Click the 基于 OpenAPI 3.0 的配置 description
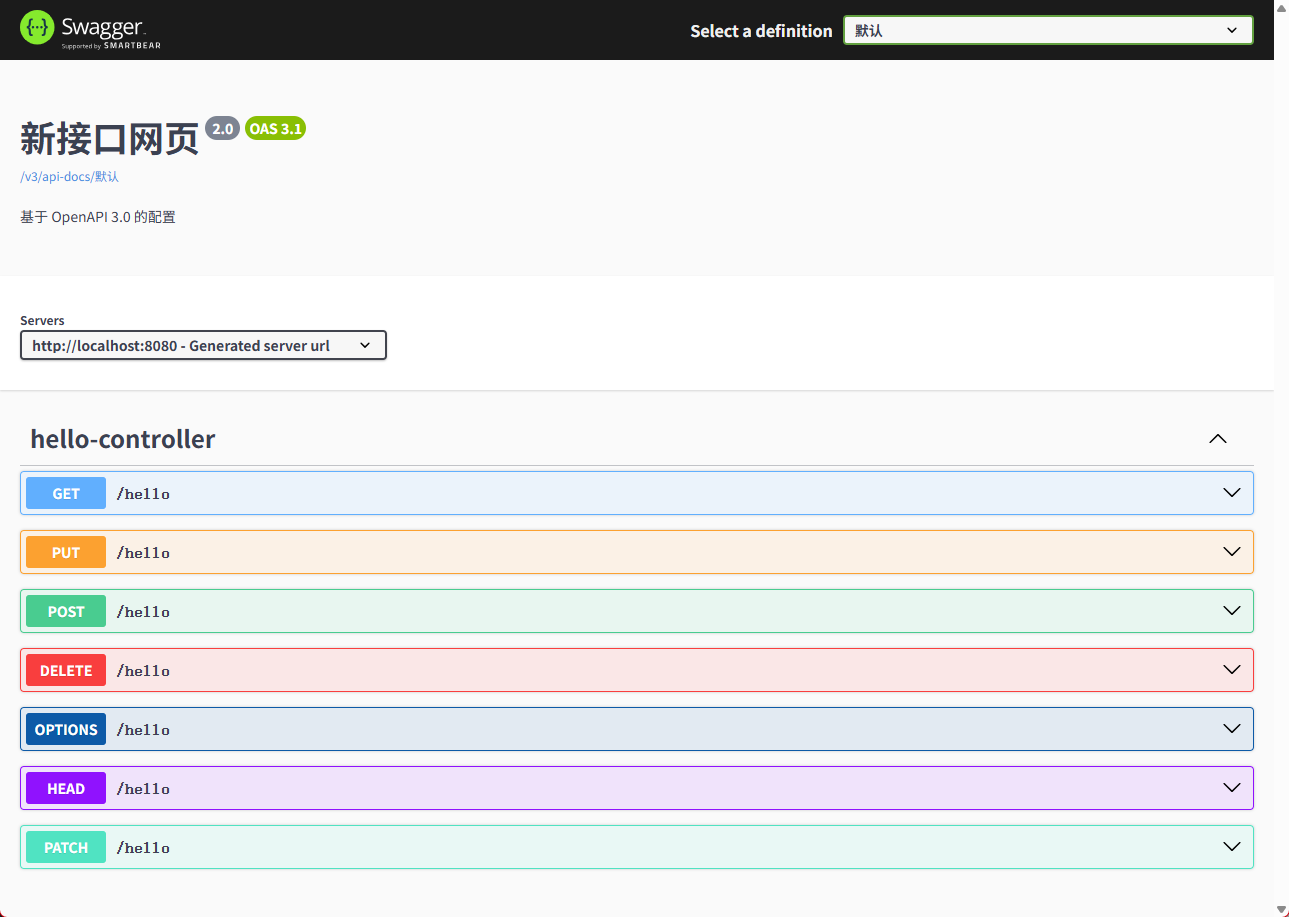1289x917 pixels. pos(98,217)
